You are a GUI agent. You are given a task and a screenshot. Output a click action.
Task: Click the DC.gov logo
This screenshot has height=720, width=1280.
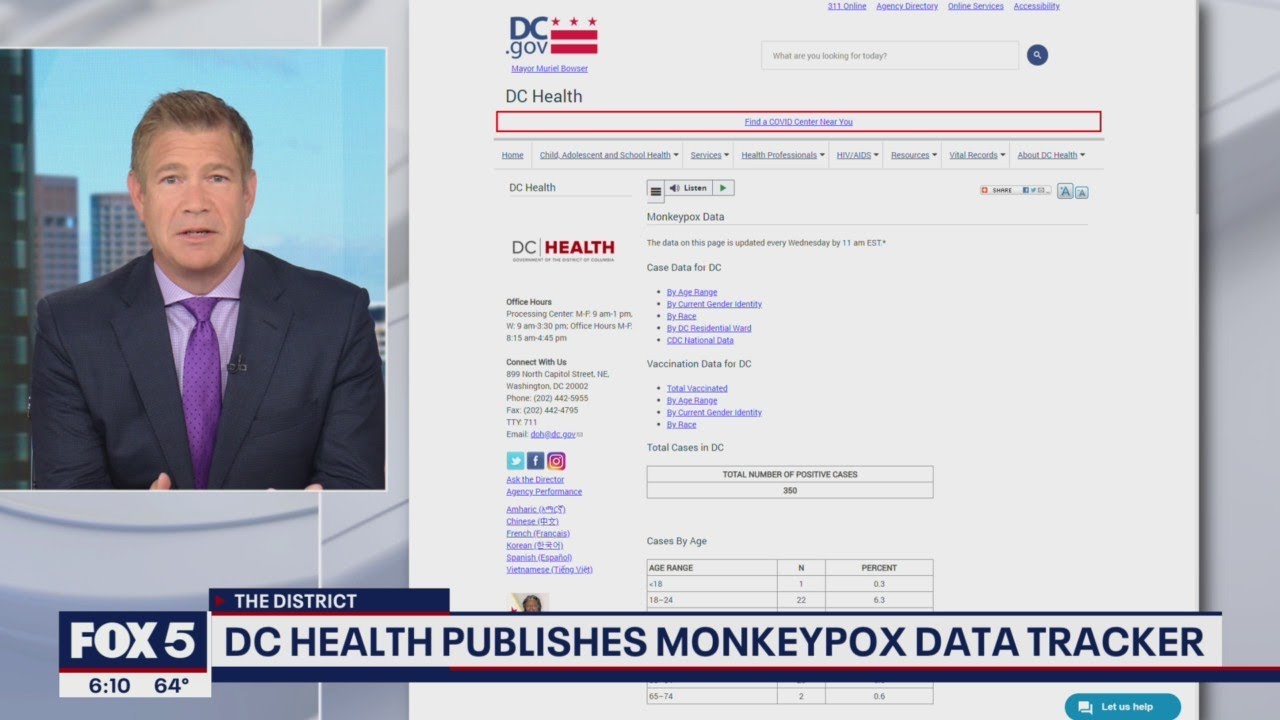pyautogui.click(x=553, y=38)
